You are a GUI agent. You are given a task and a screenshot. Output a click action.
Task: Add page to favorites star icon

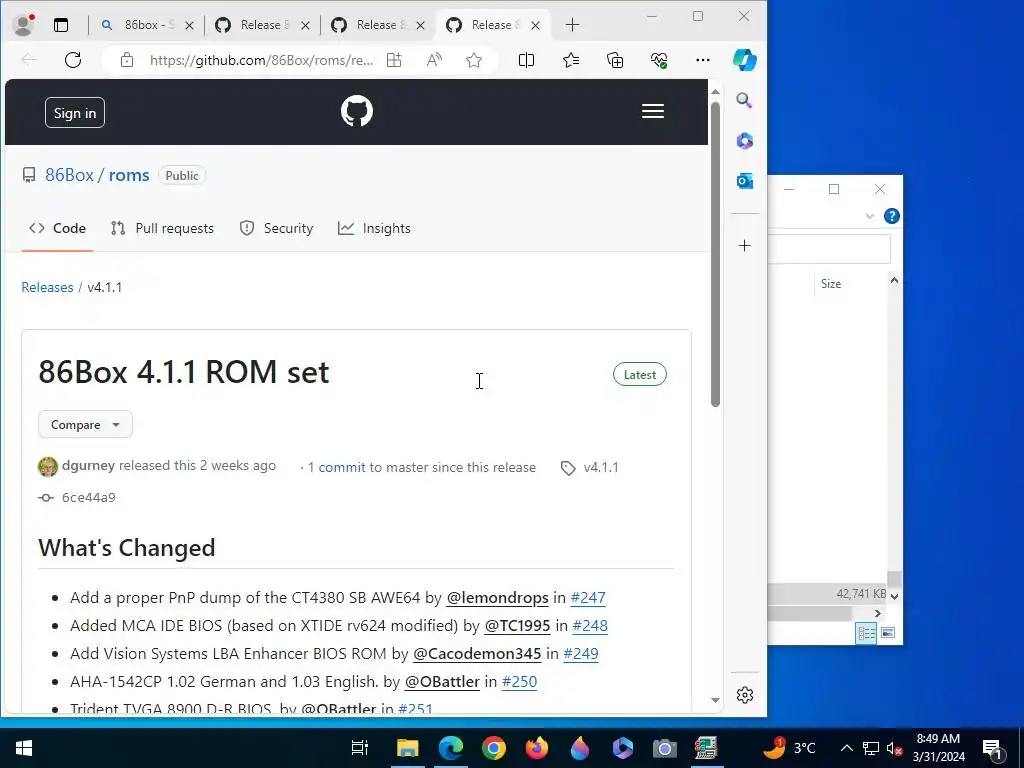pyautogui.click(x=474, y=60)
